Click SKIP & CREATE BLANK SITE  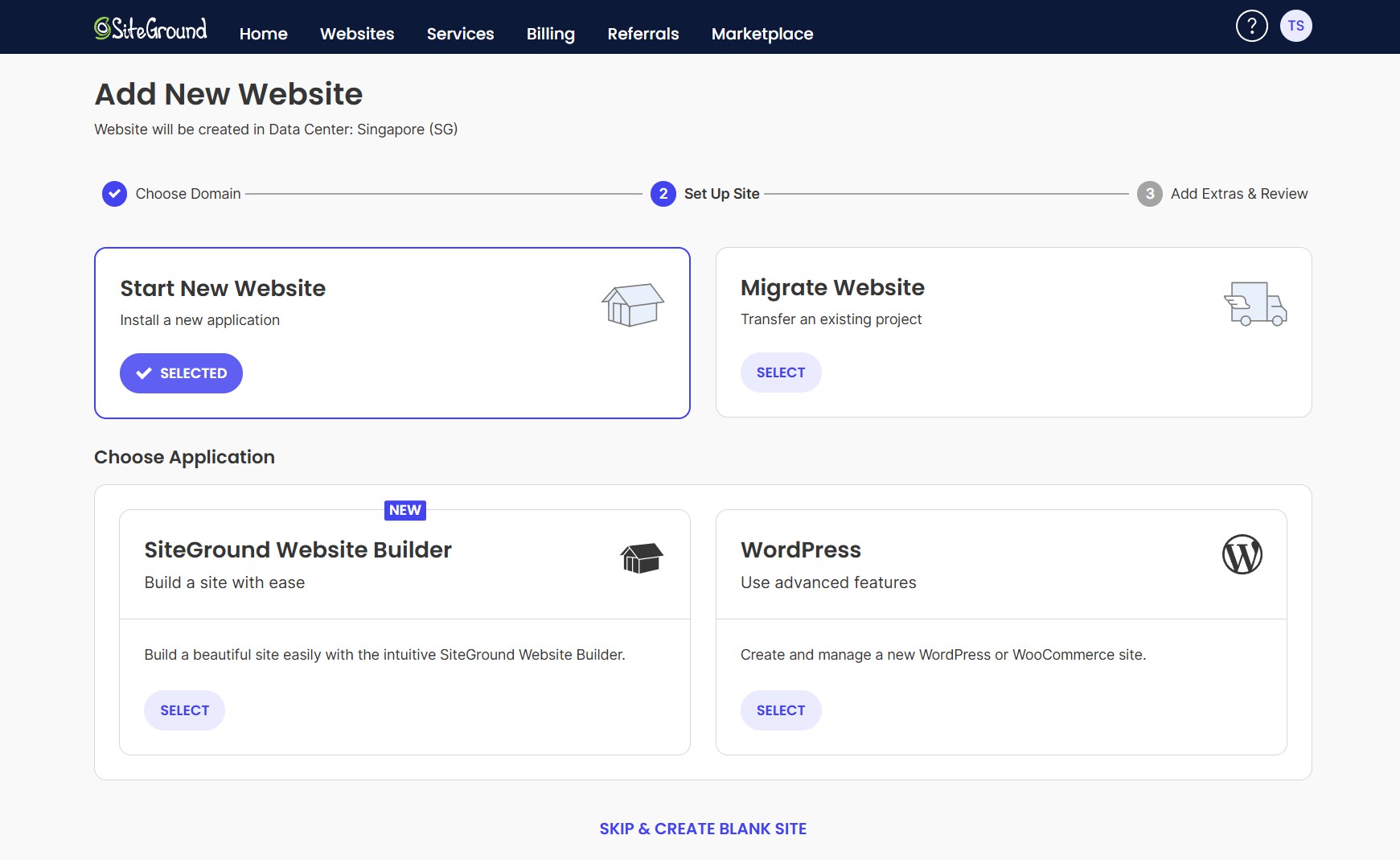(x=703, y=828)
